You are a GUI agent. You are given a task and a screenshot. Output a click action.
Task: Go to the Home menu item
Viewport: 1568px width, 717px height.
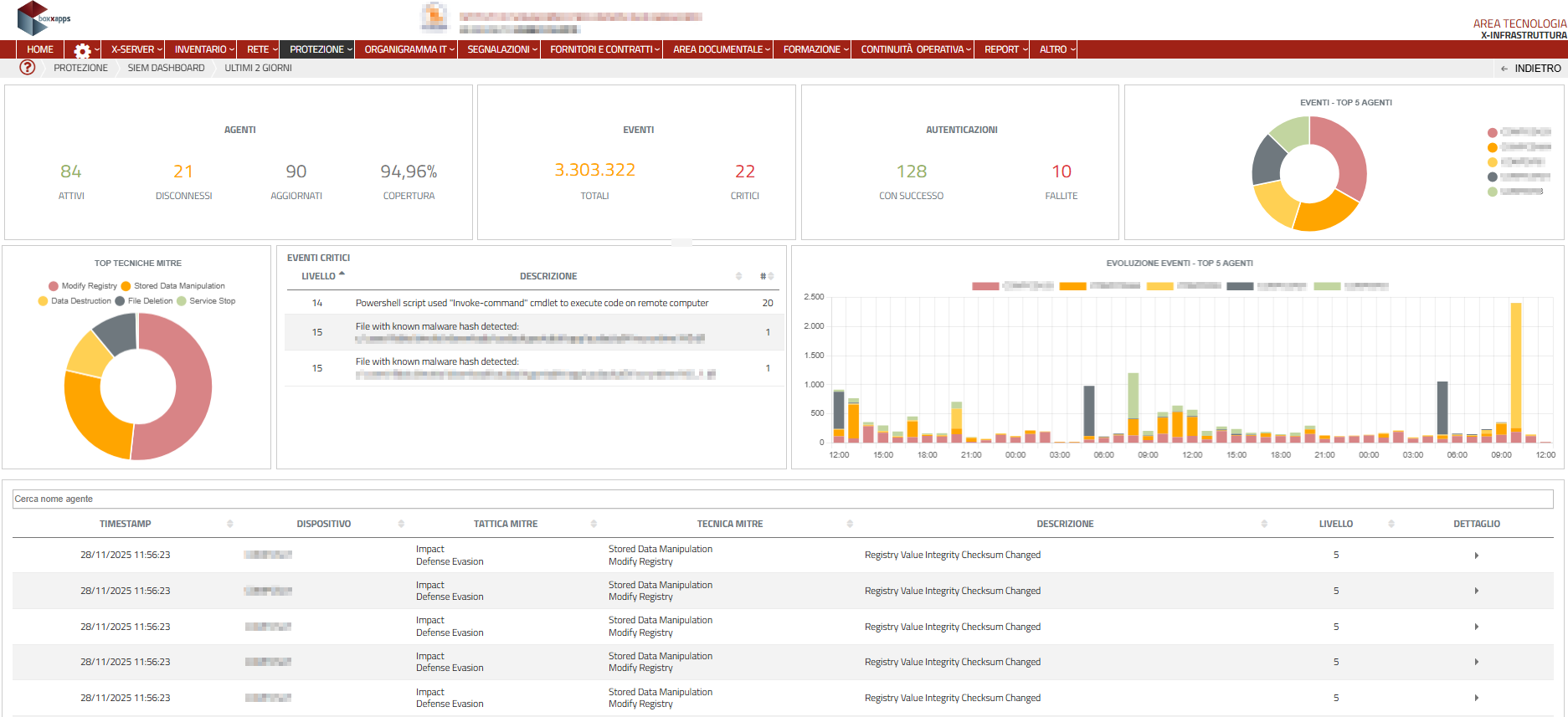(40, 49)
